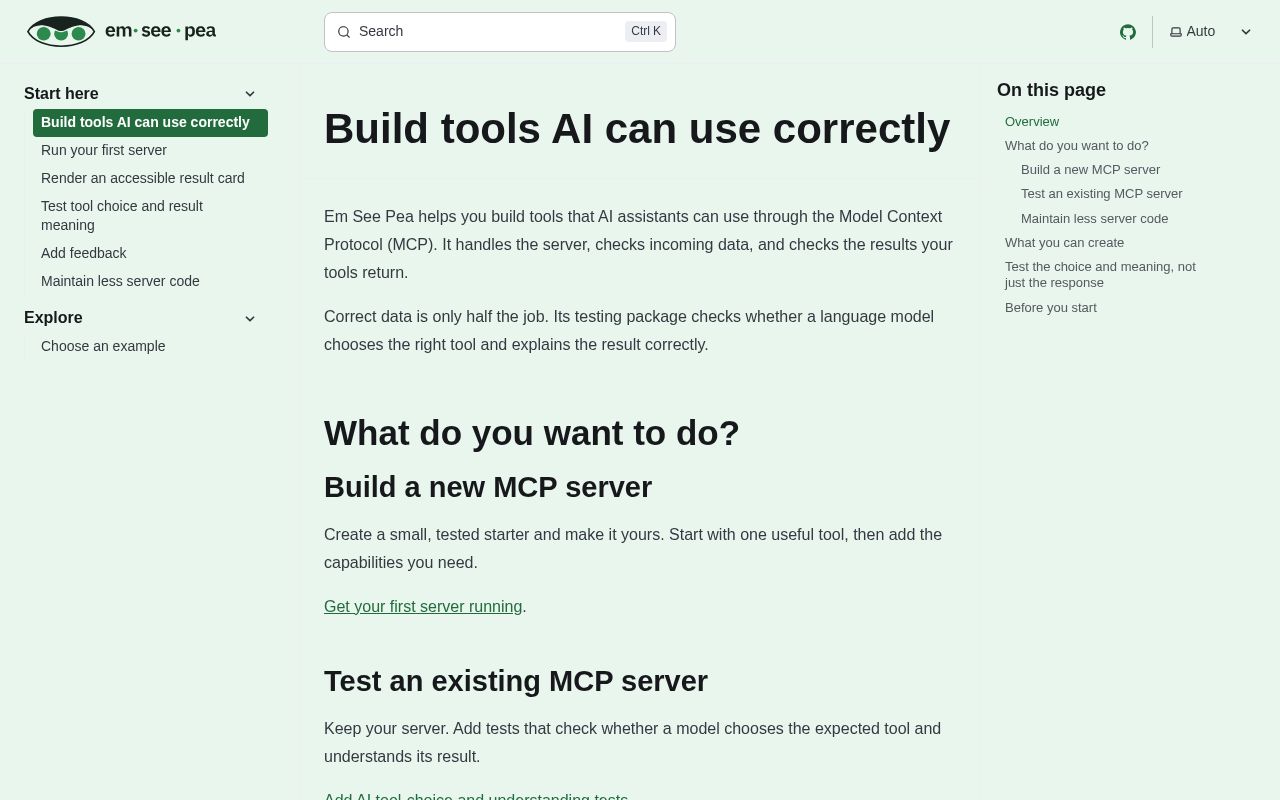This screenshot has height=800, width=1280.
Task: Jump to Test an existing MCP server in contents
Action: [1102, 194]
